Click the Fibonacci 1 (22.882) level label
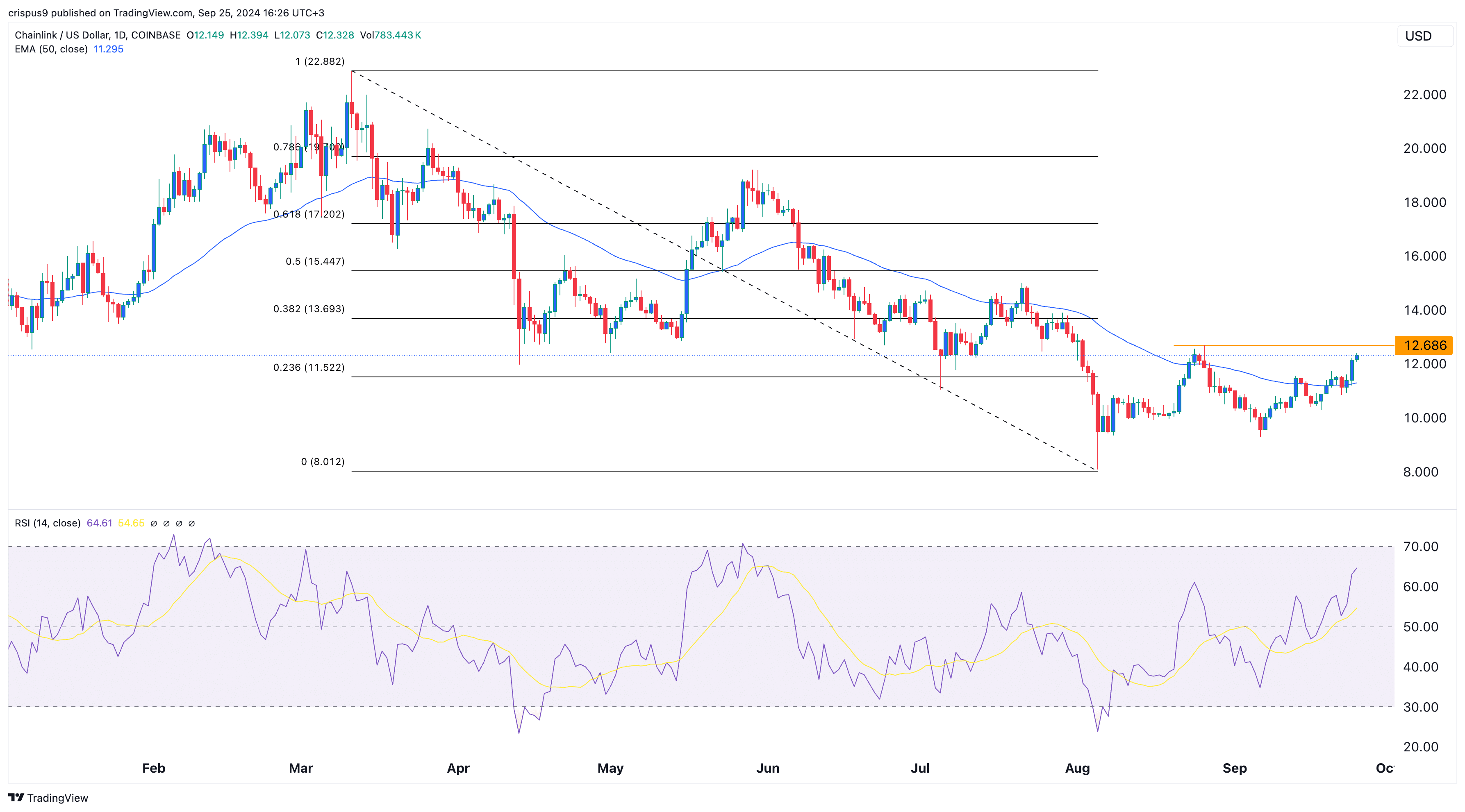 pos(320,61)
